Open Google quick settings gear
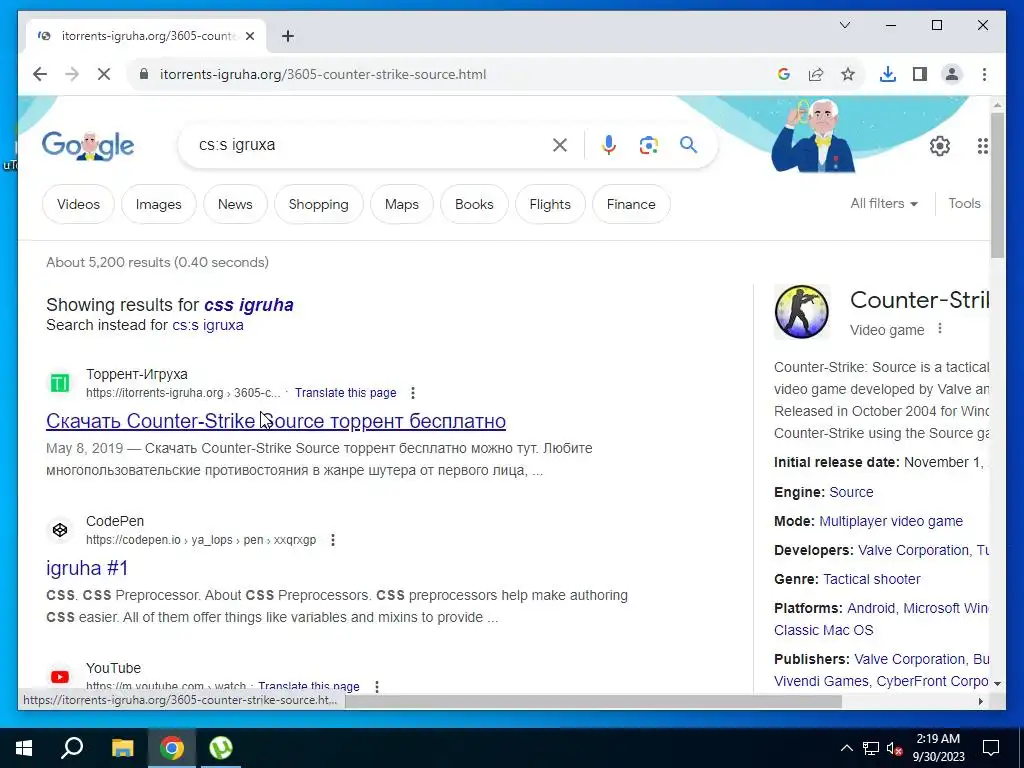The image size is (1024, 768). [x=940, y=146]
